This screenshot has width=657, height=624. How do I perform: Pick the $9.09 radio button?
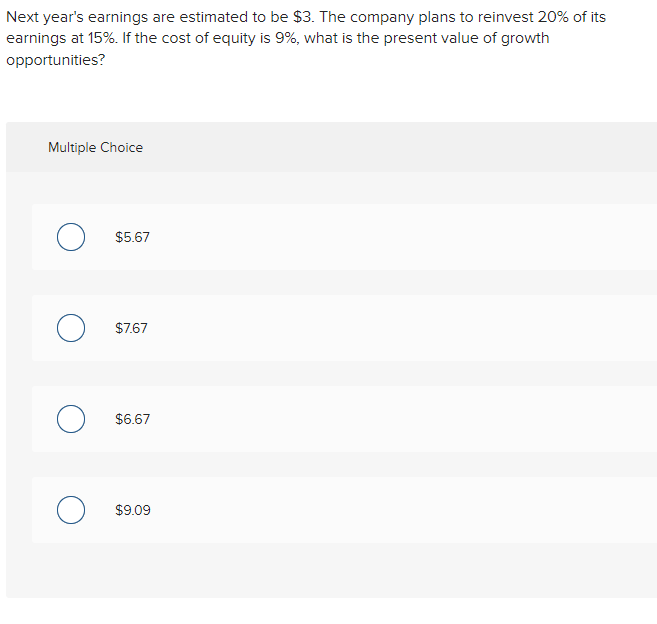point(70,510)
